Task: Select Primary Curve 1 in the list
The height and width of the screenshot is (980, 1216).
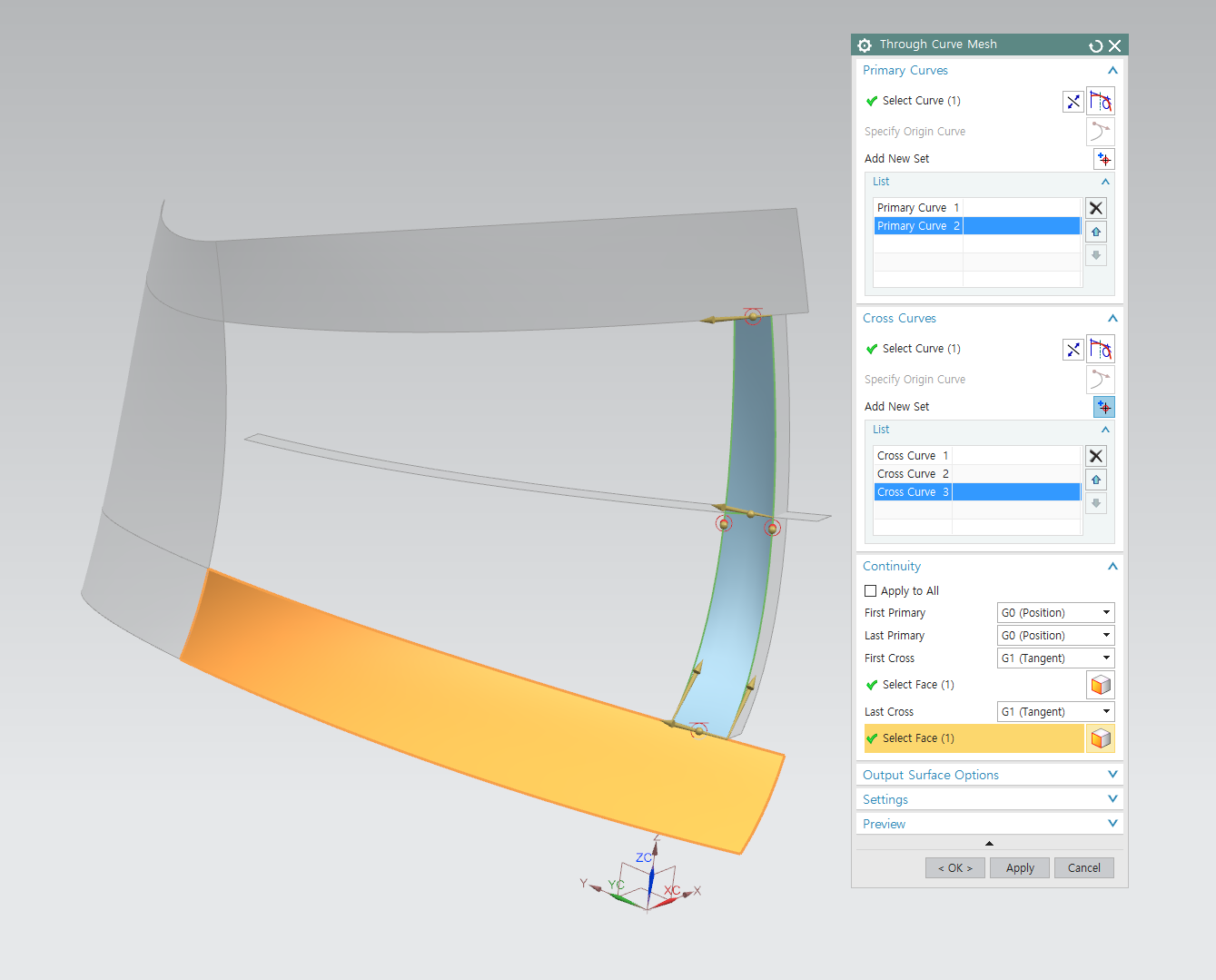Action: tap(916, 207)
